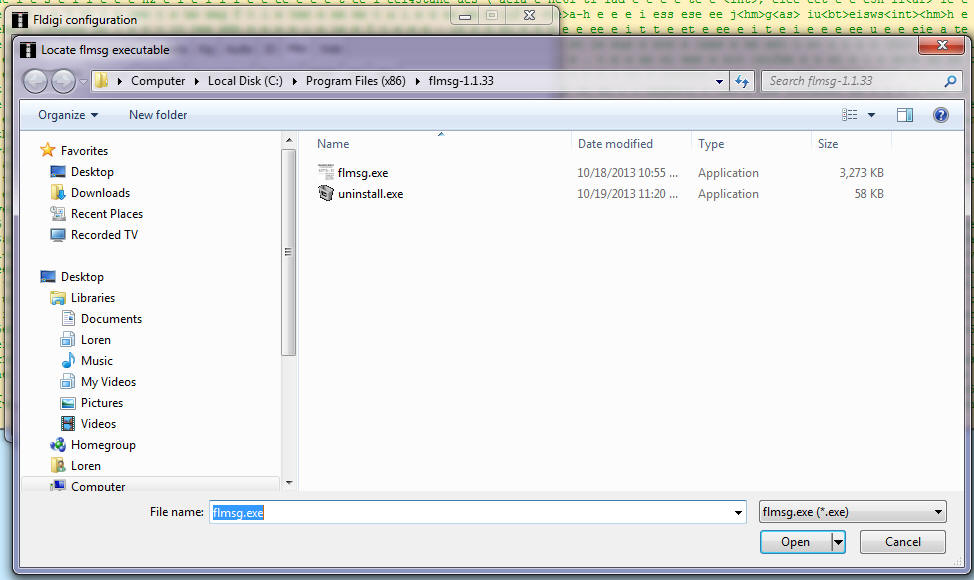Click the refresh icon beside address bar
The height and width of the screenshot is (580, 974).
pos(742,81)
